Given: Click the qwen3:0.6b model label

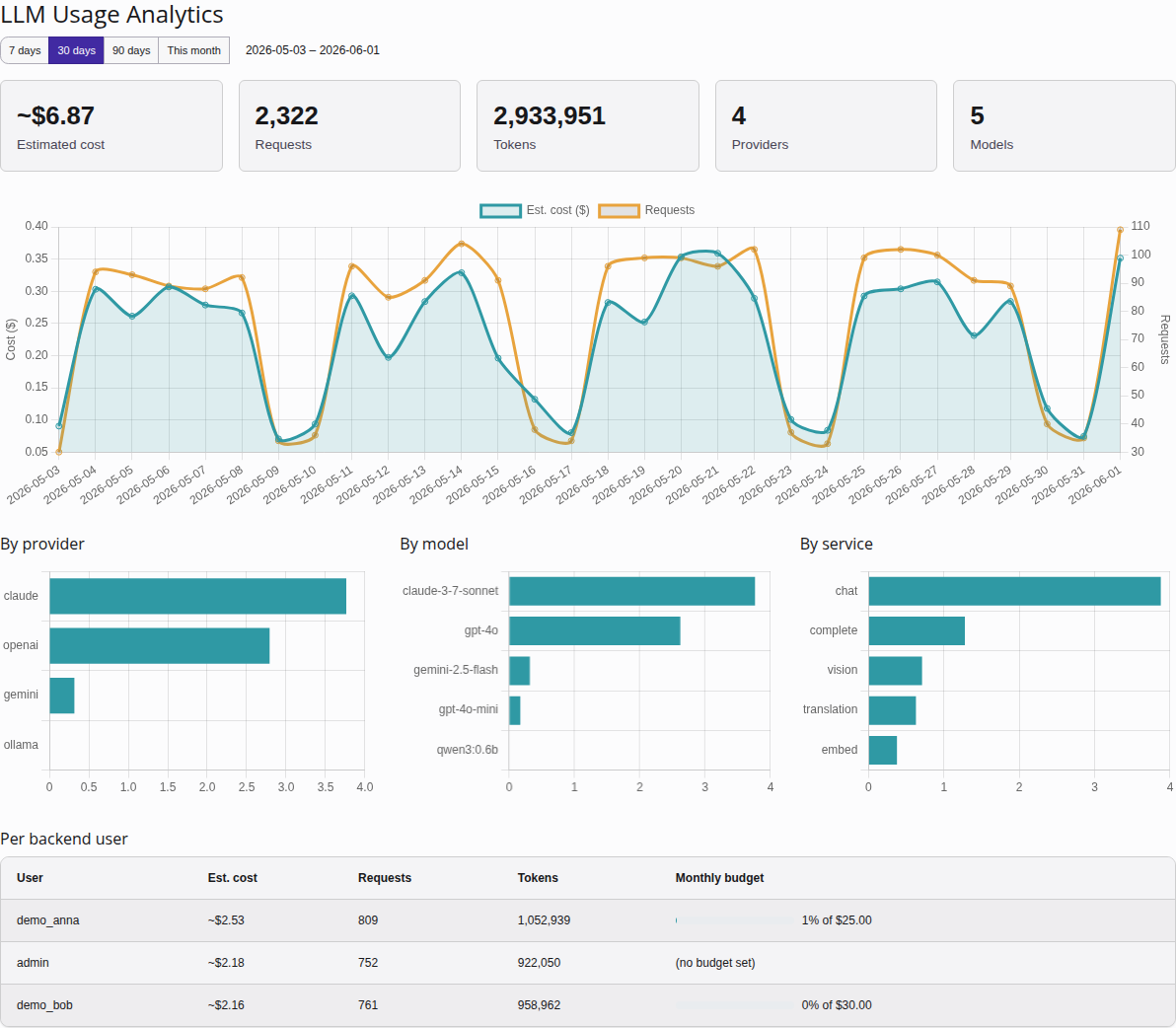Looking at the screenshot, I should click(x=468, y=750).
